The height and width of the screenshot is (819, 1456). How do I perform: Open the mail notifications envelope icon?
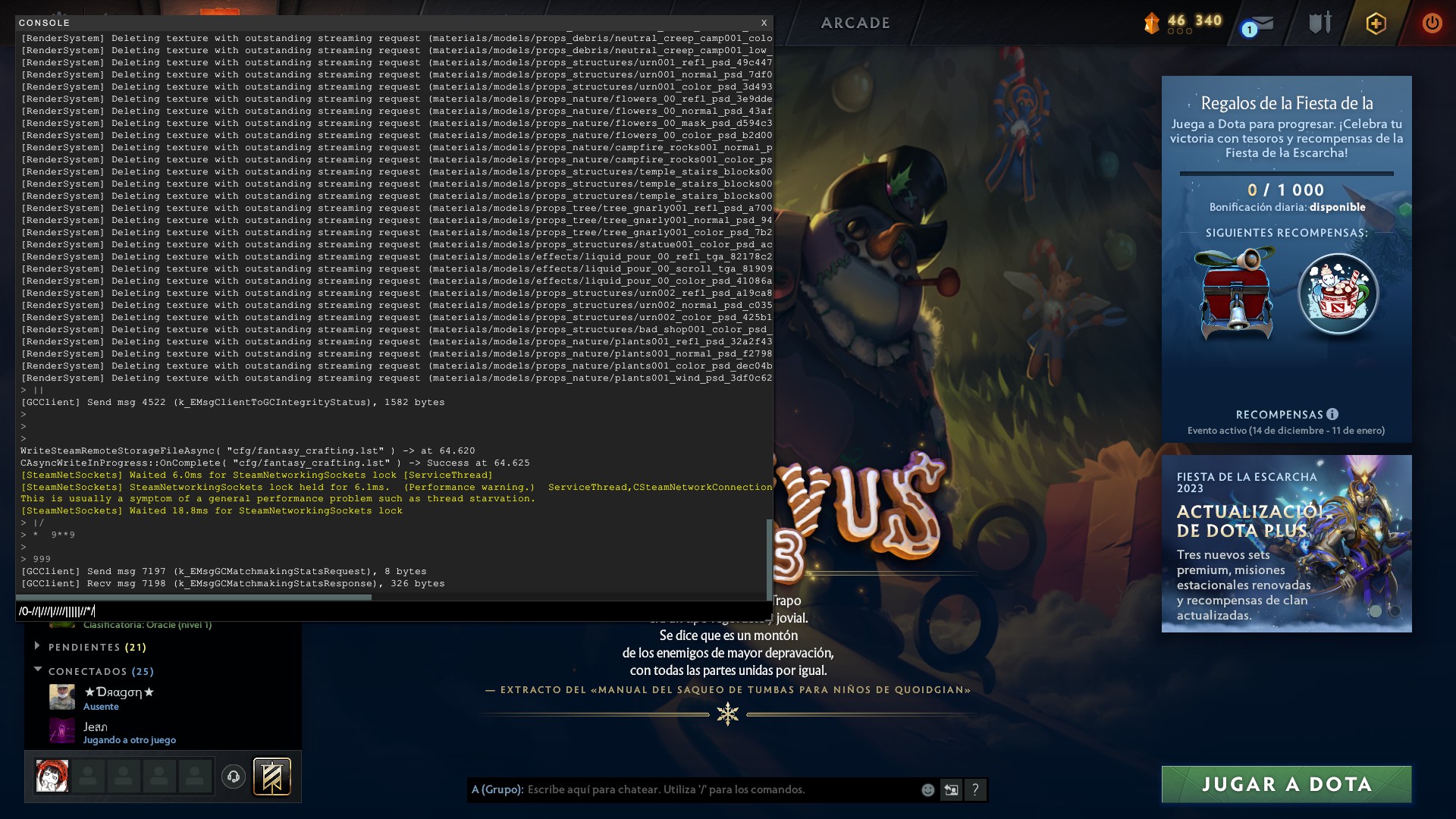(x=1263, y=24)
